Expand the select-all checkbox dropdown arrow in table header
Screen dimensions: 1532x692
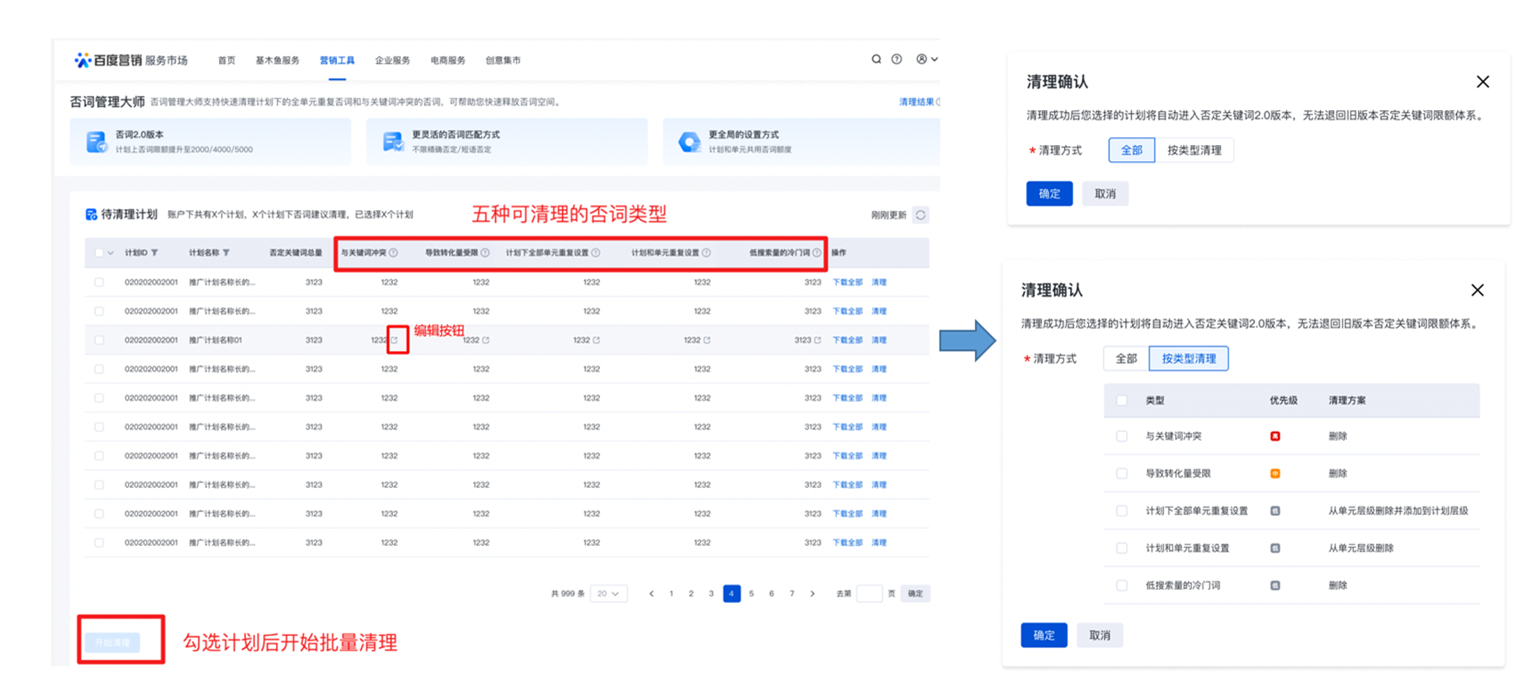click(111, 253)
